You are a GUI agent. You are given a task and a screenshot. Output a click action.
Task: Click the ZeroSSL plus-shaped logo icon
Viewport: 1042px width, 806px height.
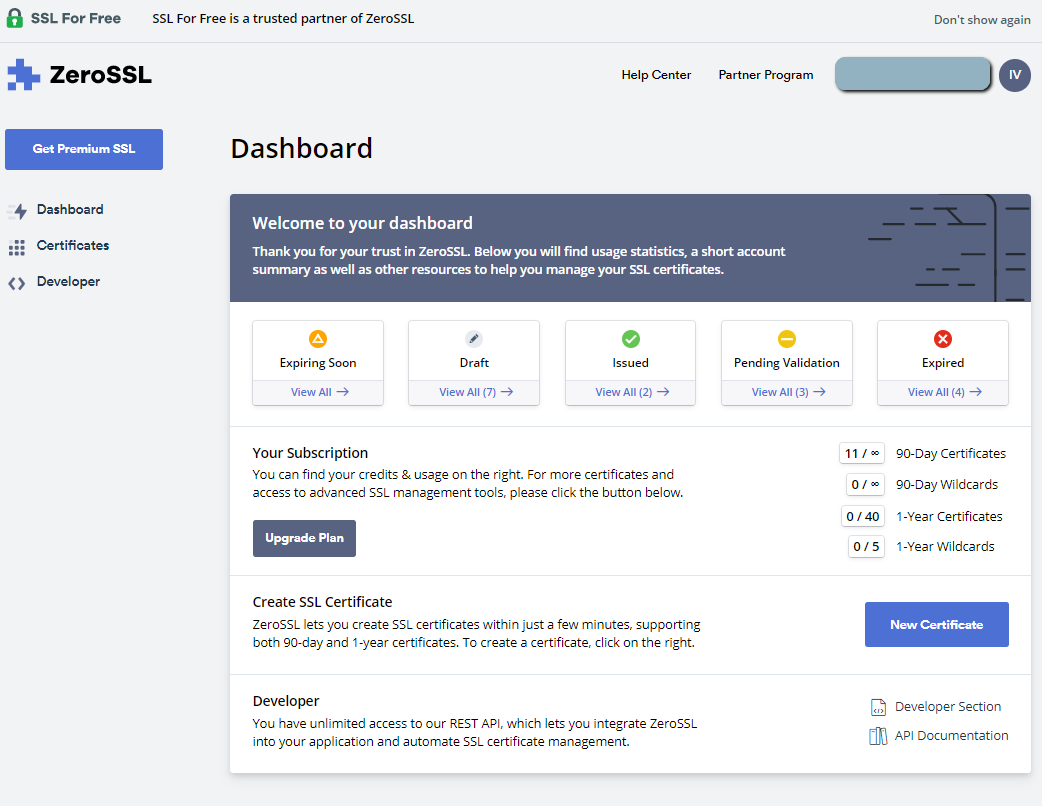tap(23, 74)
